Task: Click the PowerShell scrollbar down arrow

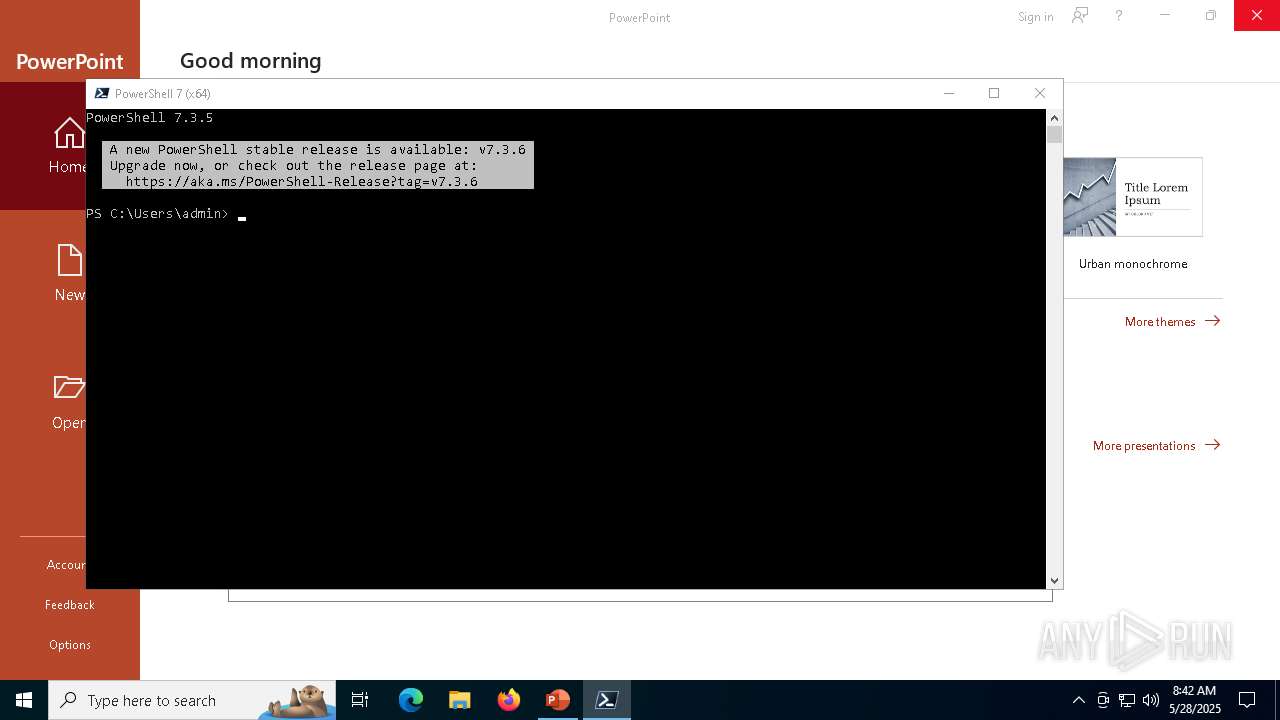Action: [x=1054, y=580]
